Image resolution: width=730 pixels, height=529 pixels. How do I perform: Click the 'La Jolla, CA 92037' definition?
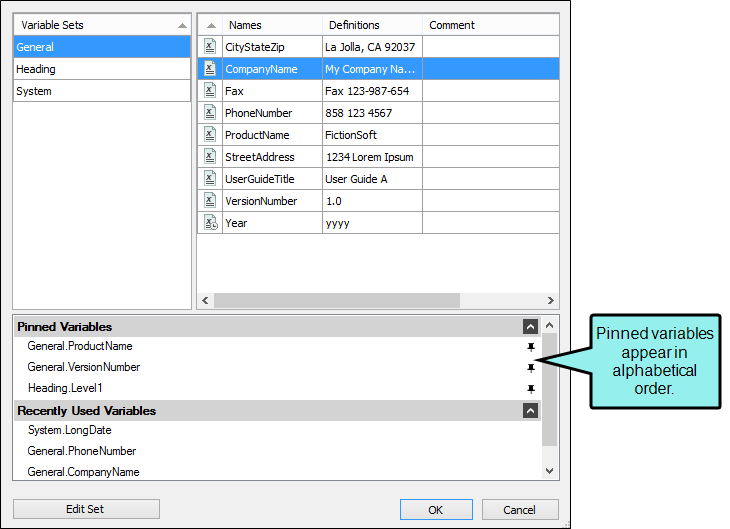[x=370, y=47]
